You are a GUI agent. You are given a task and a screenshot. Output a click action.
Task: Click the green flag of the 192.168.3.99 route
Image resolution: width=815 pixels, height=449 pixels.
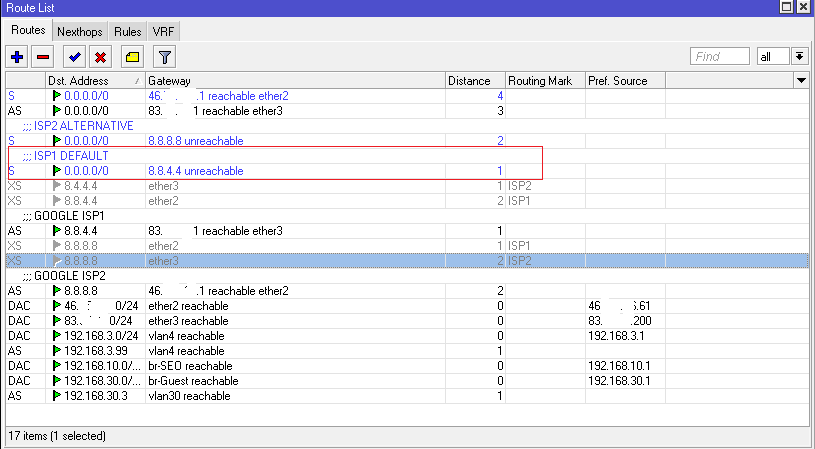coord(57,351)
